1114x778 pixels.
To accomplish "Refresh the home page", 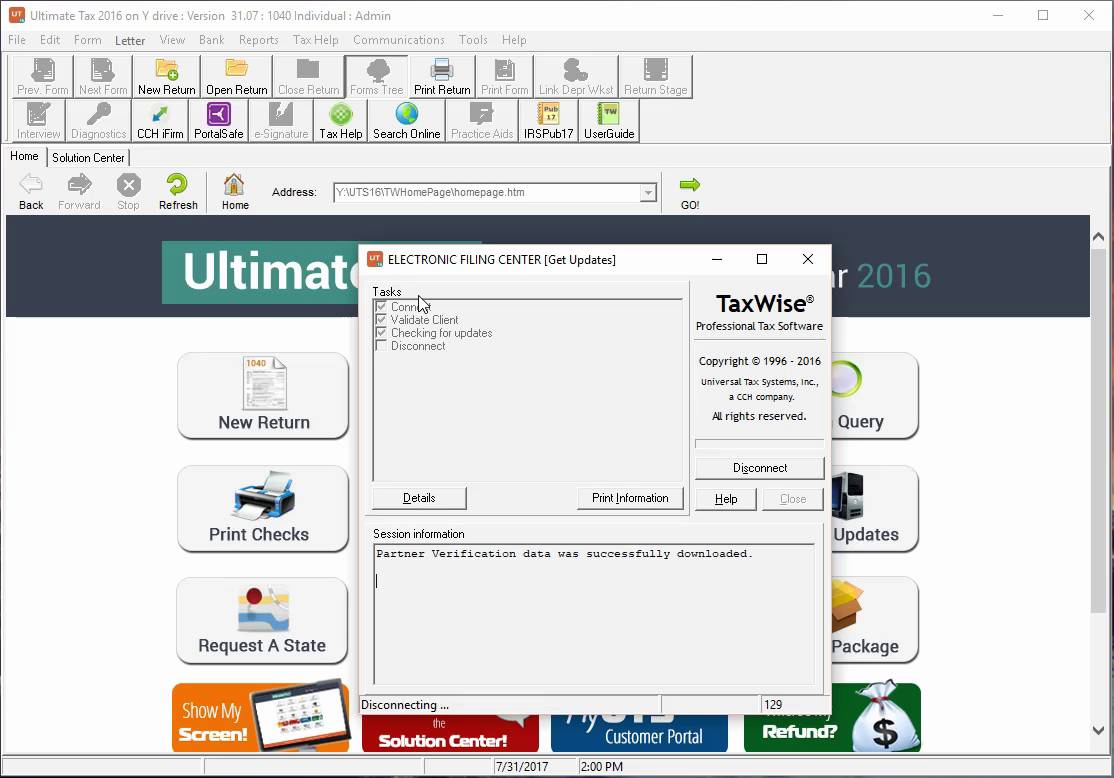I will (178, 193).
